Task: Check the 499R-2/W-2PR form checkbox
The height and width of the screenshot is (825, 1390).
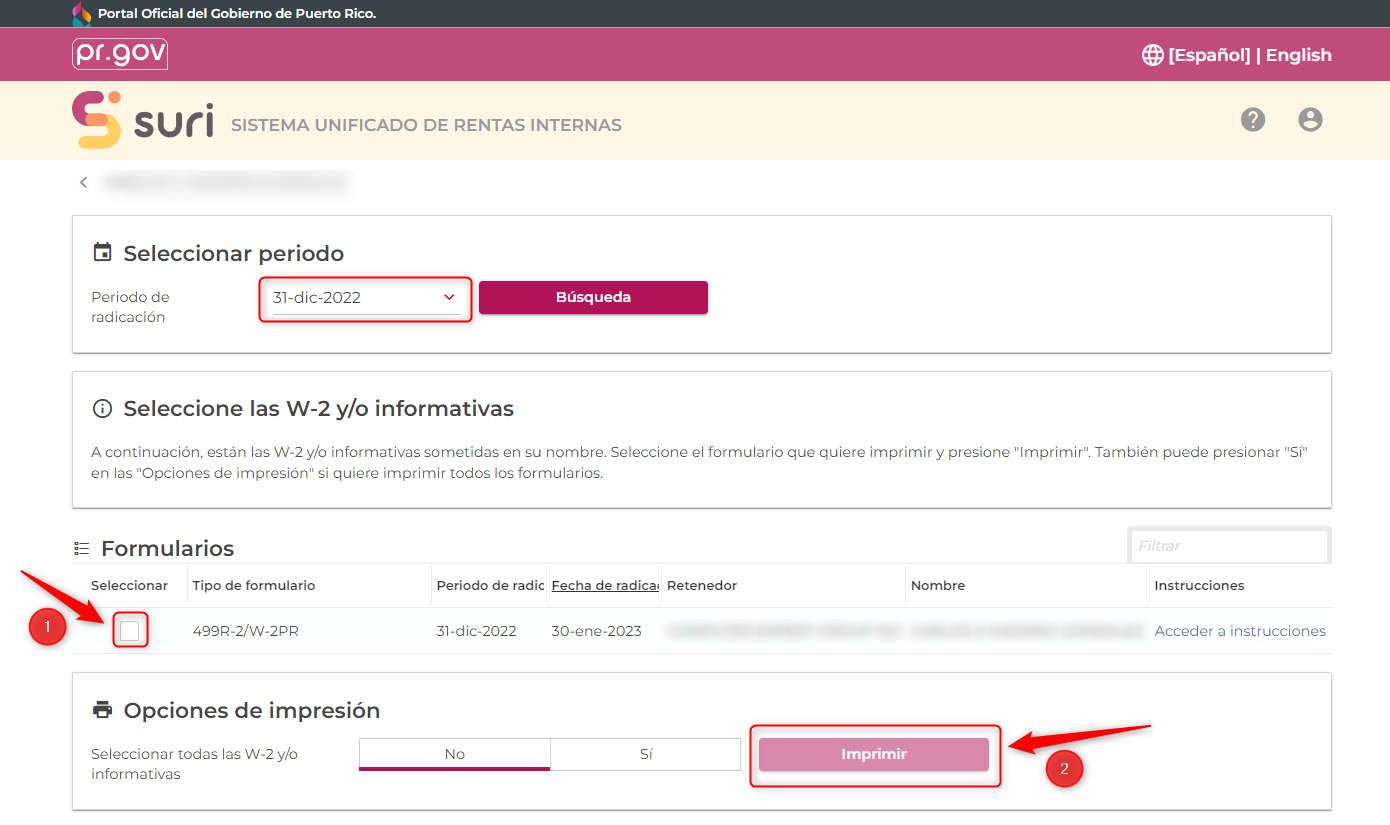Action: pyautogui.click(x=129, y=631)
